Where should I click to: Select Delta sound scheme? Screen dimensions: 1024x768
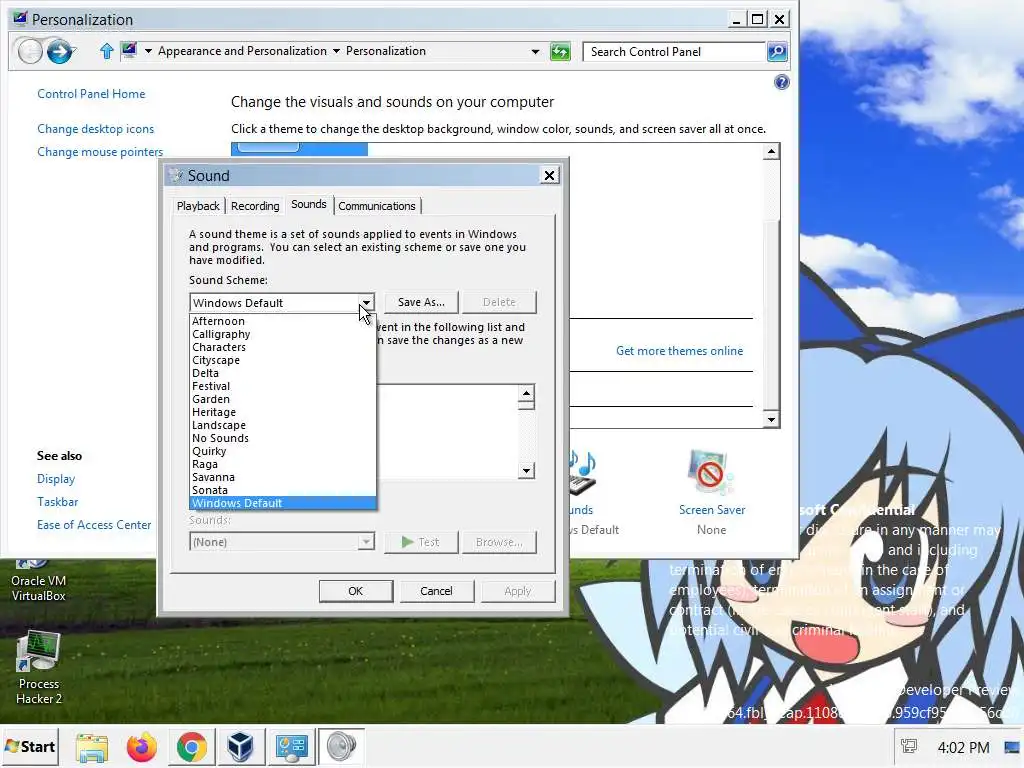282,374
